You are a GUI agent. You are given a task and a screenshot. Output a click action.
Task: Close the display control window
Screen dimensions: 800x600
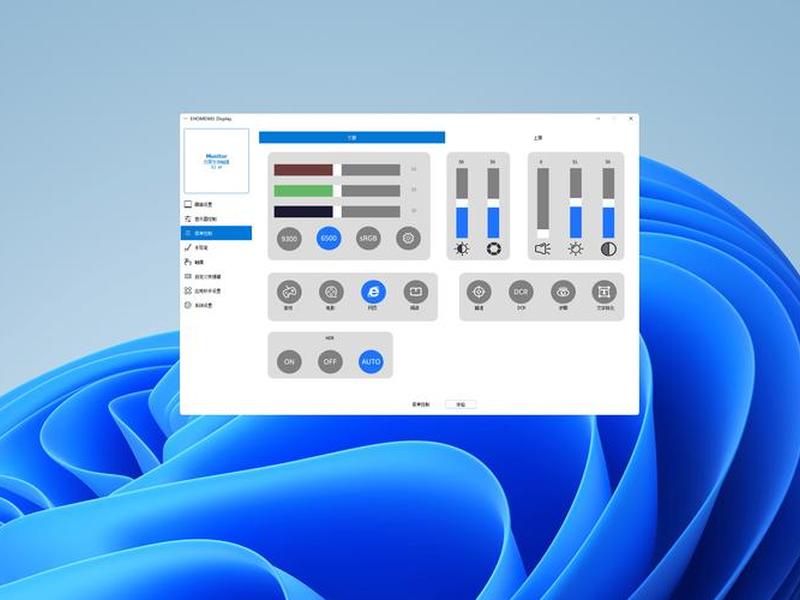point(631,118)
